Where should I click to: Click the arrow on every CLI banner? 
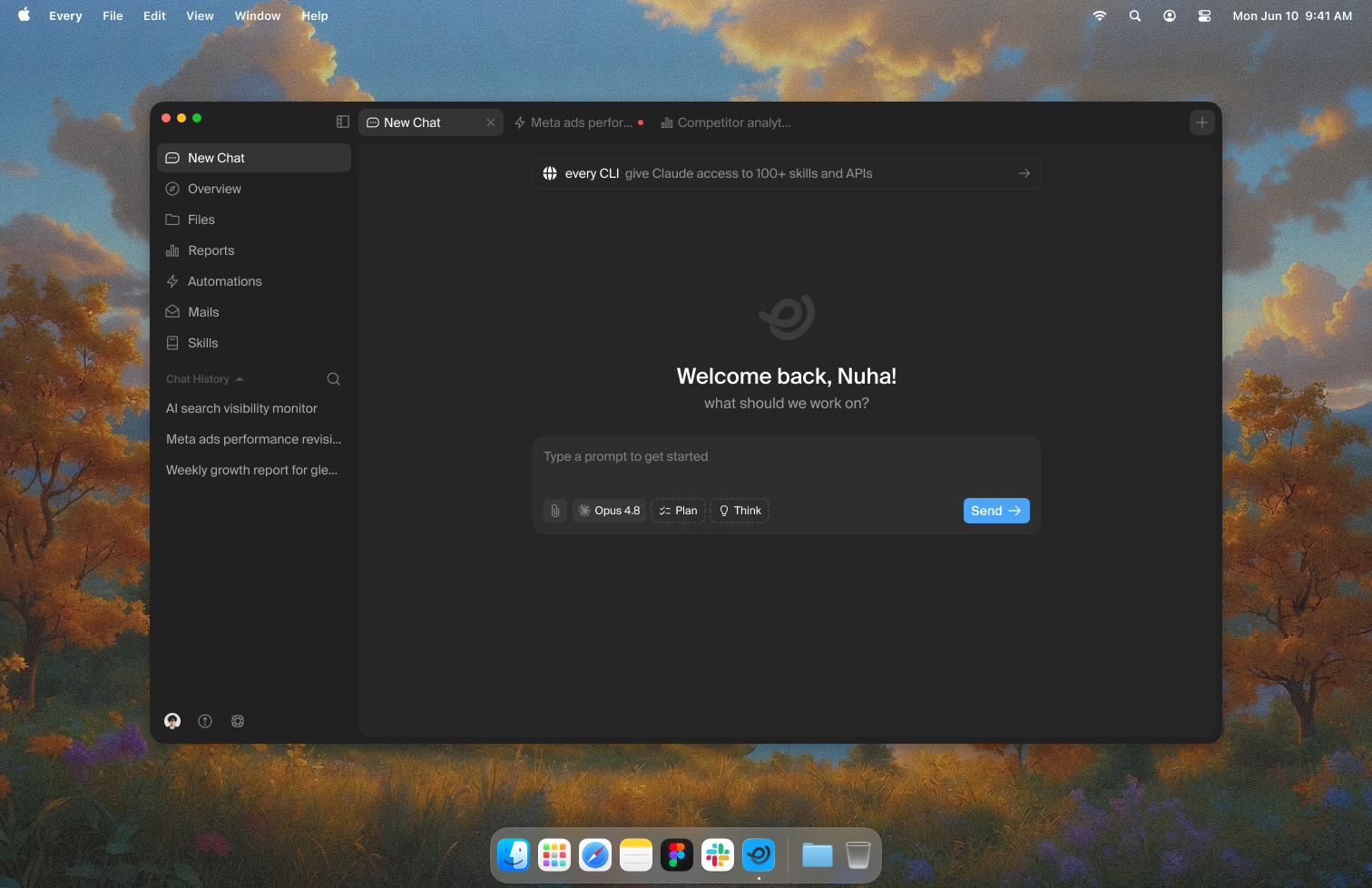pyautogui.click(x=1024, y=173)
